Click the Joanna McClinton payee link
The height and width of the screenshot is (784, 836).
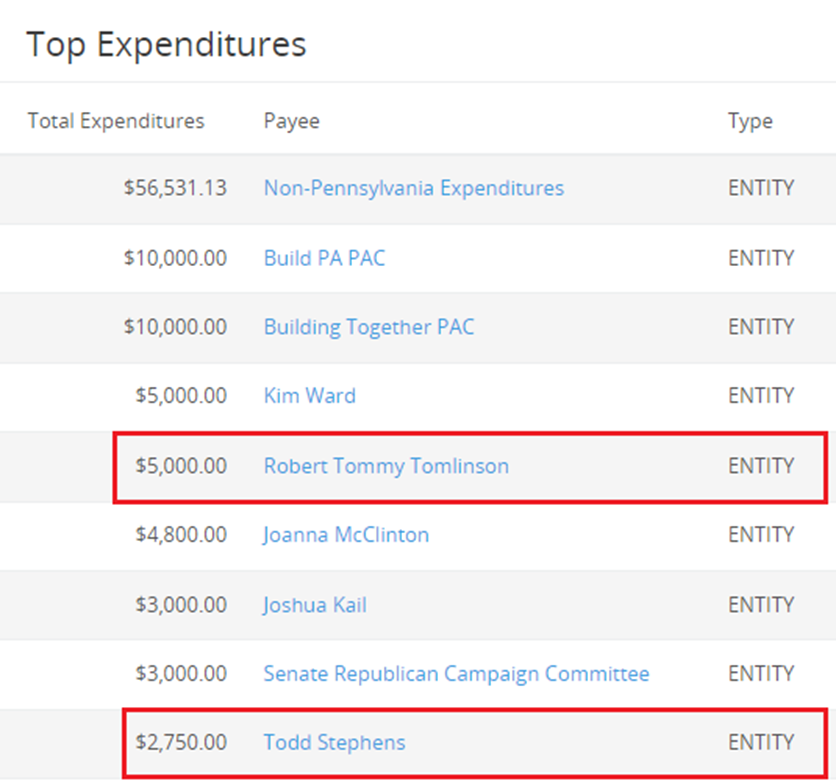(x=346, y=535)
